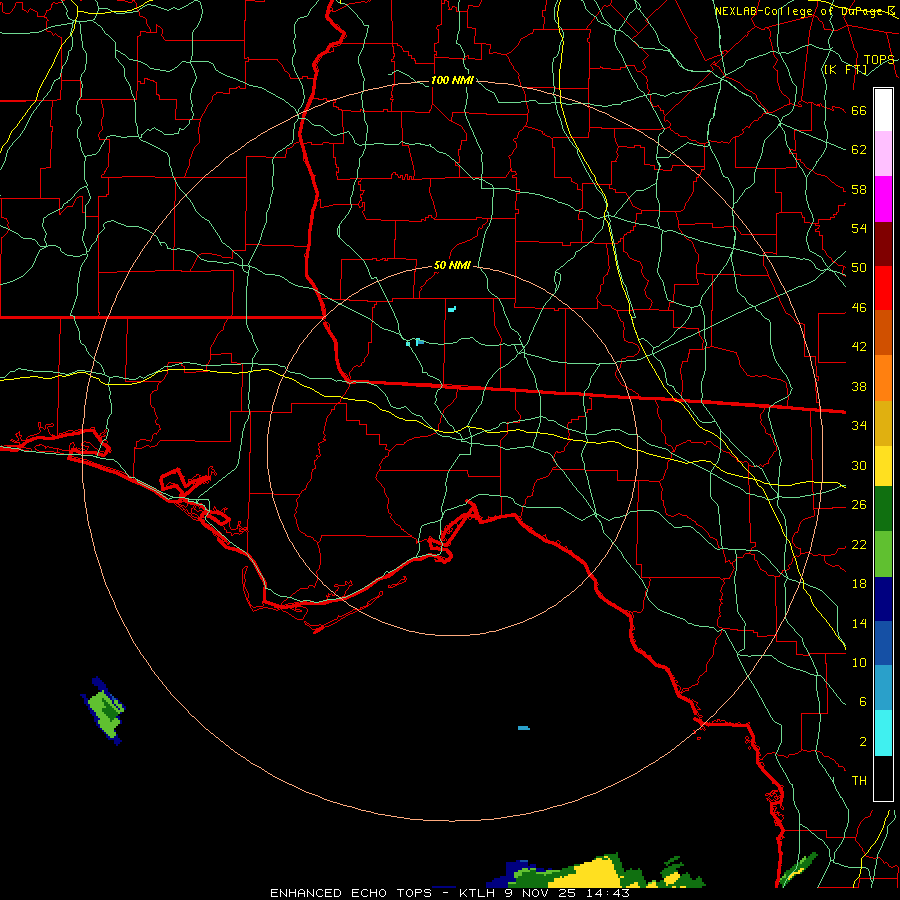Click the "22" legend value
This screenshot has height=900, width=900.
(859, 544)
